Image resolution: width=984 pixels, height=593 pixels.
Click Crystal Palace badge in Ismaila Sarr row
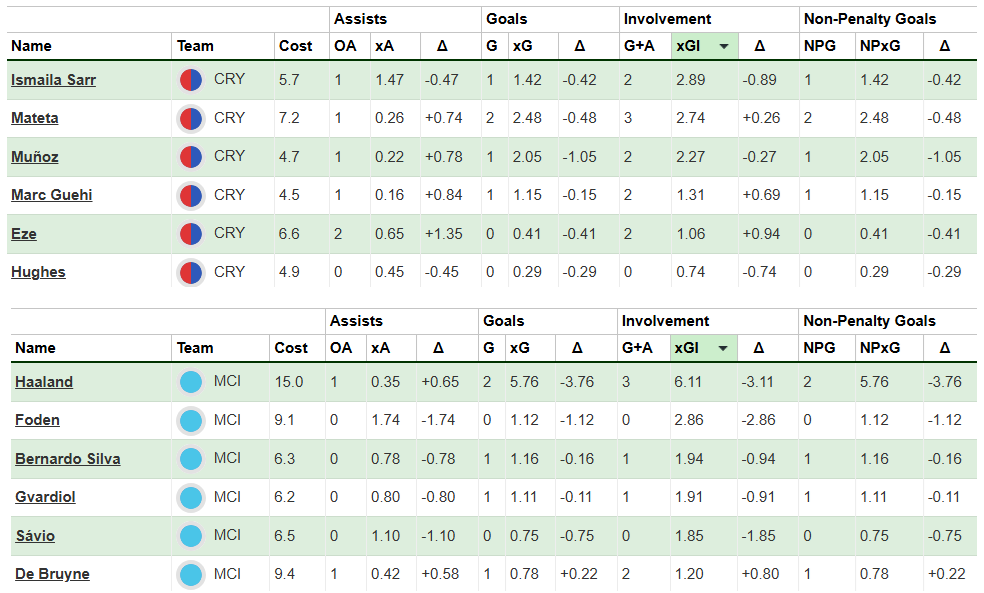tap(191, 80)
